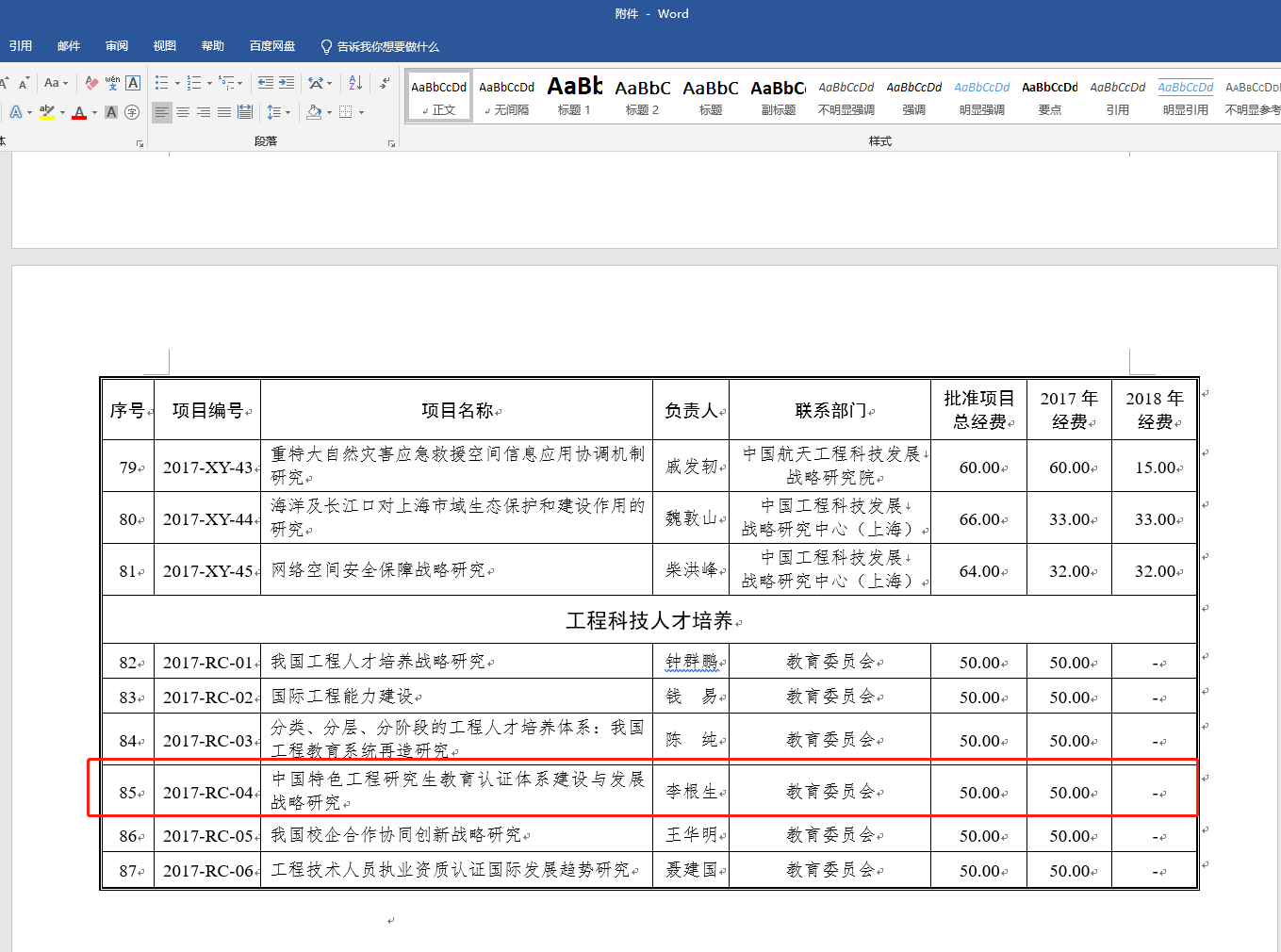The height and width of the screenshot is (952, 1281).
Task: Apply Character Border to text
Action: (133, 83)
